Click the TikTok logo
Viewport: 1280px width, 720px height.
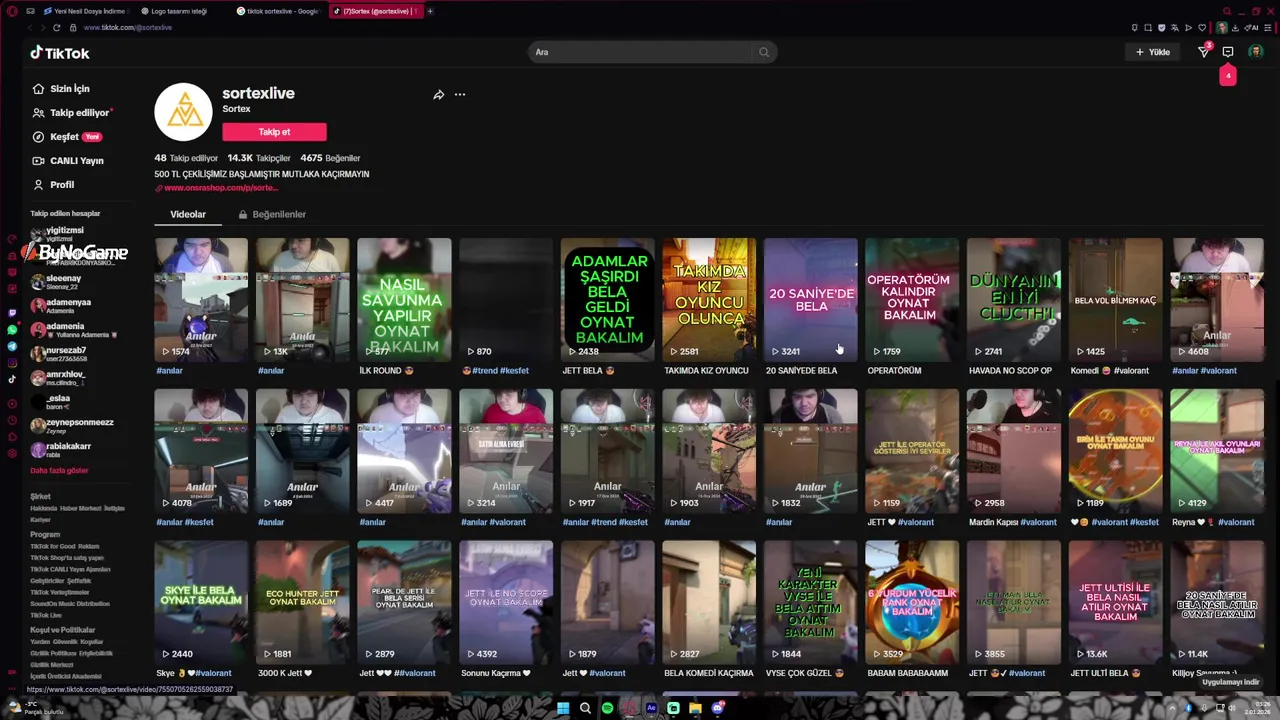click(60, 53)
